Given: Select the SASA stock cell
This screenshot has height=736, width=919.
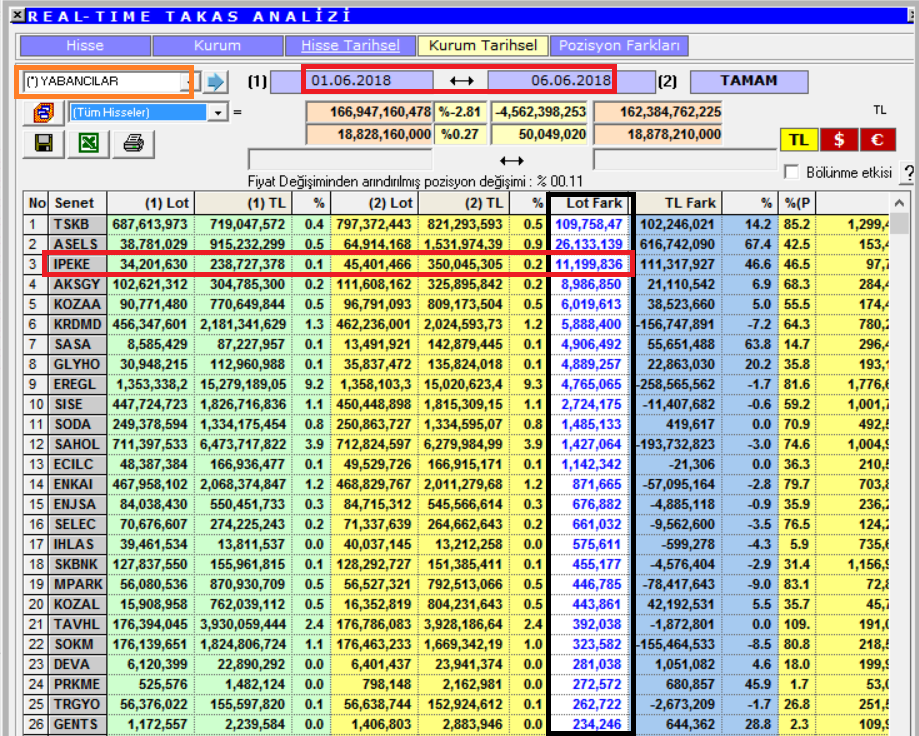Looking at the screenshot, I should point(77,344).
